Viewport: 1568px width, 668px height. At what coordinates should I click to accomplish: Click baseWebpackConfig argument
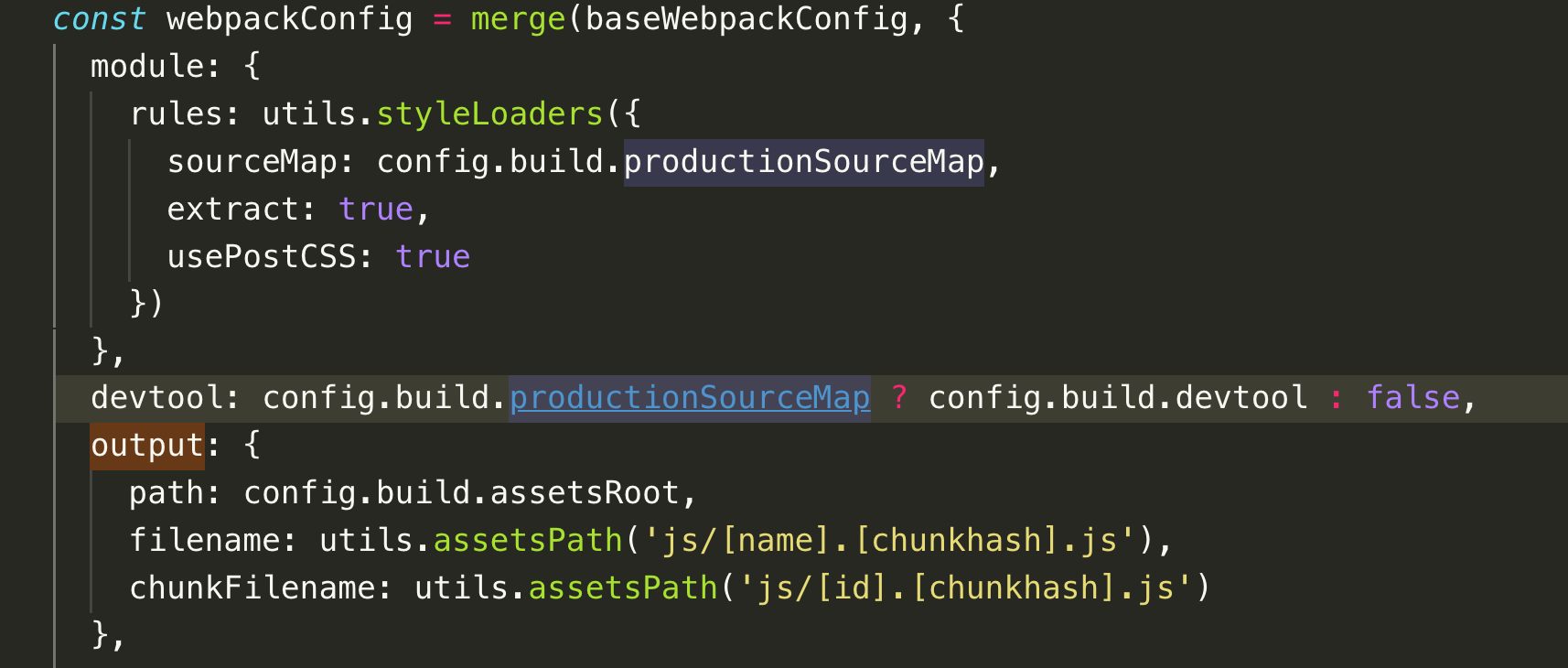click(x=746, y=19)
